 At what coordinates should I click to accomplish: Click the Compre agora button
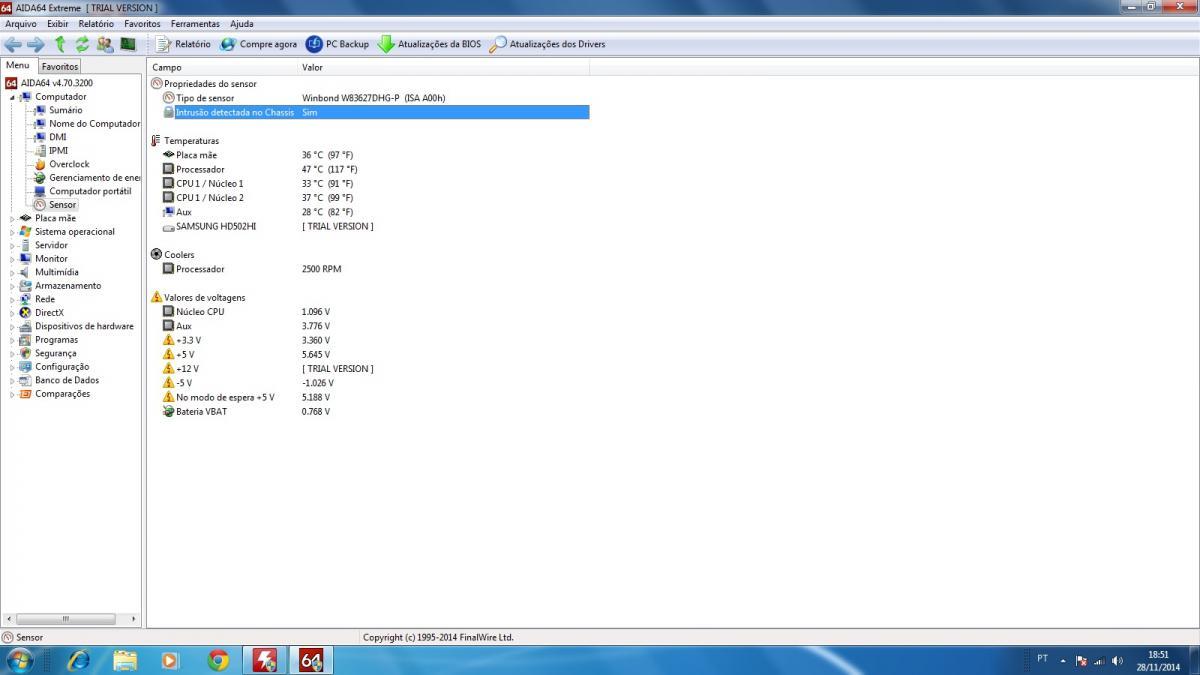(258, 44)
